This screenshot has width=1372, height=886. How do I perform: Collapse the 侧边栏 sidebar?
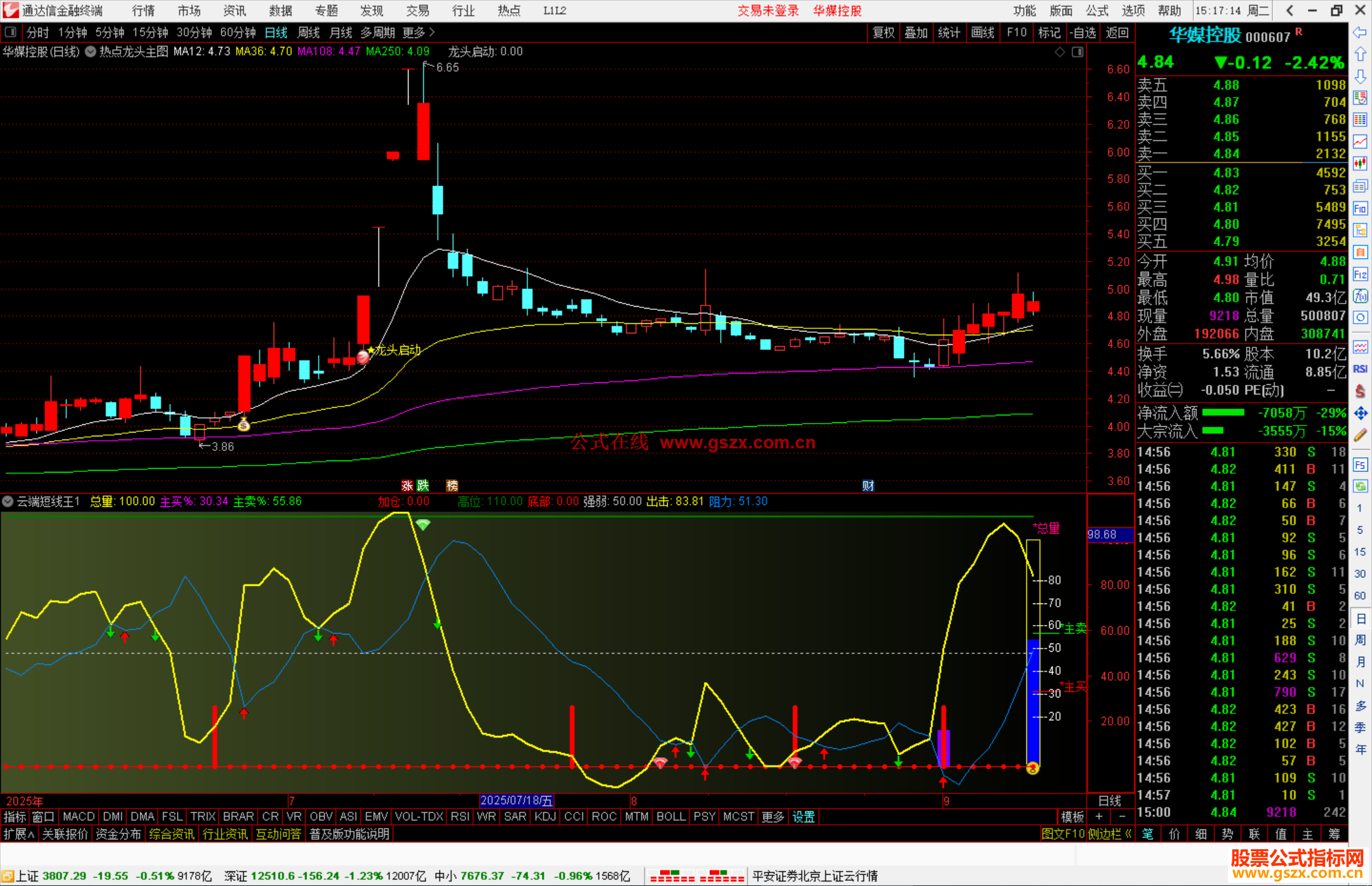(x=1110, y=834)
